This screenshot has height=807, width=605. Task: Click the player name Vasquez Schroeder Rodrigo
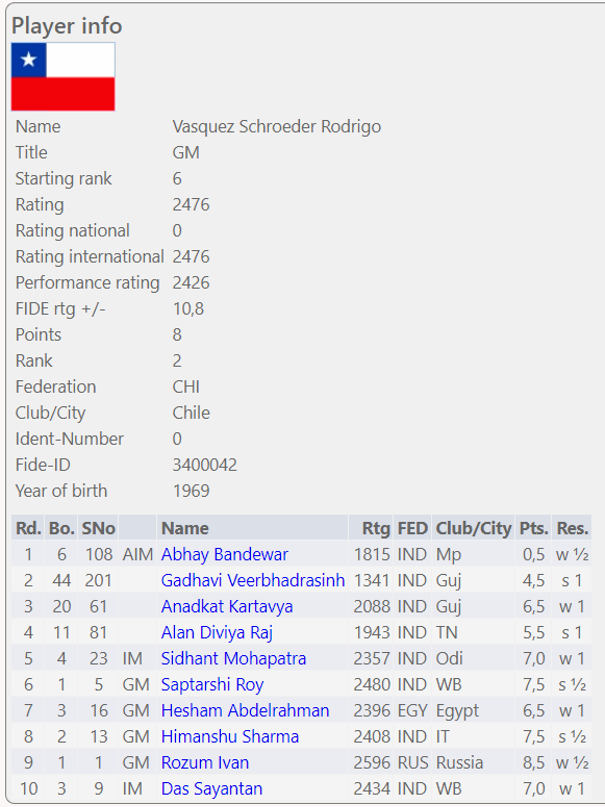(x=276, y=127)
